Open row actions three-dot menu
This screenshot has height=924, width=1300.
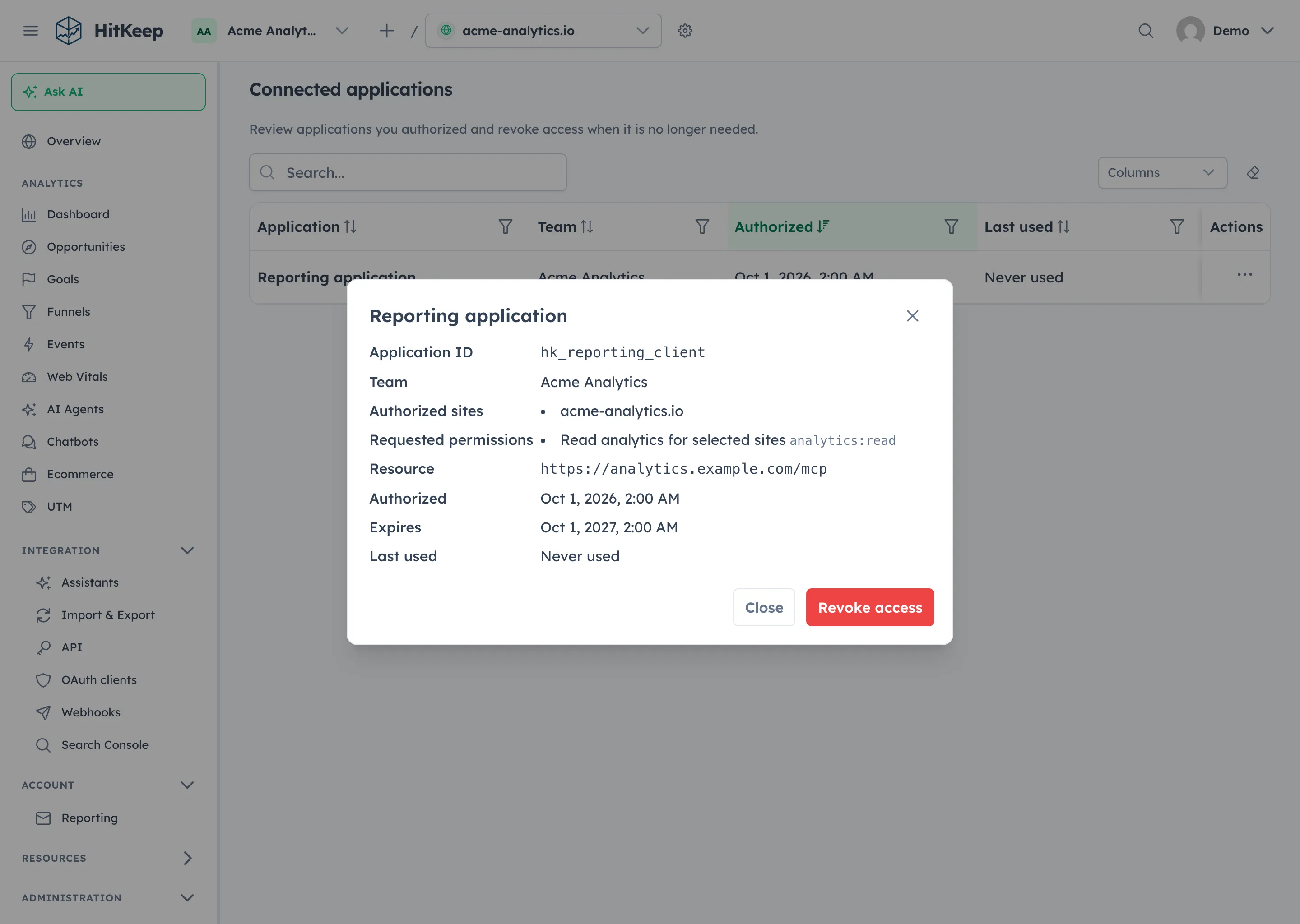coord(1245,274)
